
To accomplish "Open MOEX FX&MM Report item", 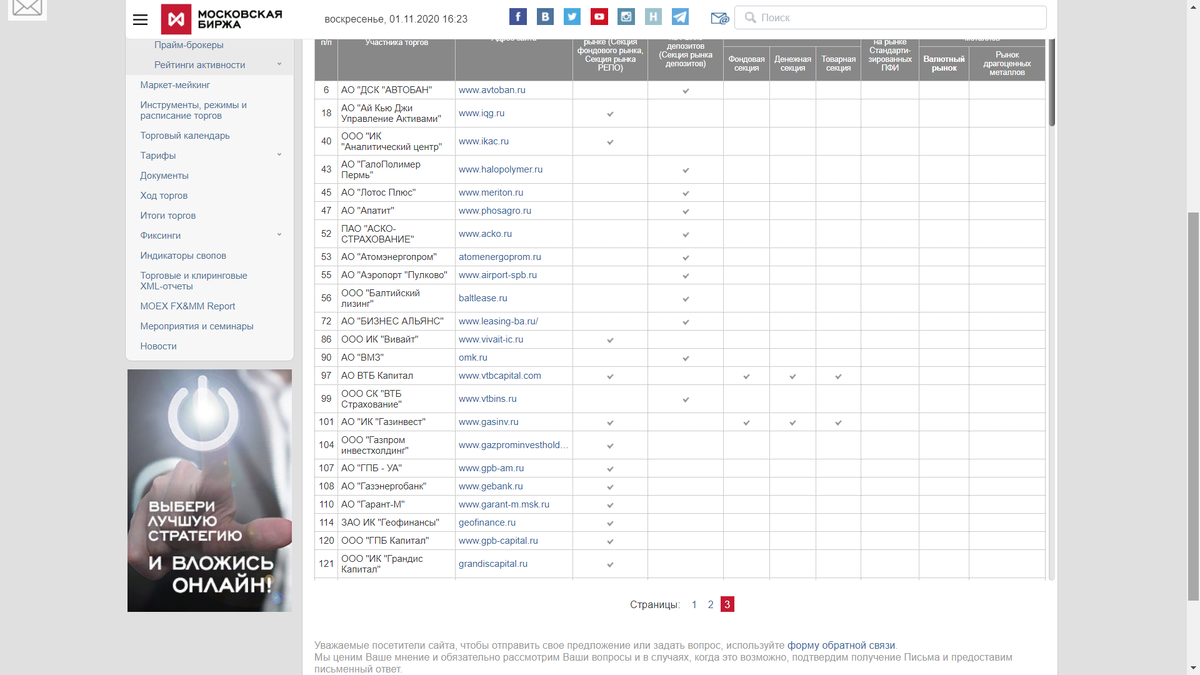I will coord(188,306).
